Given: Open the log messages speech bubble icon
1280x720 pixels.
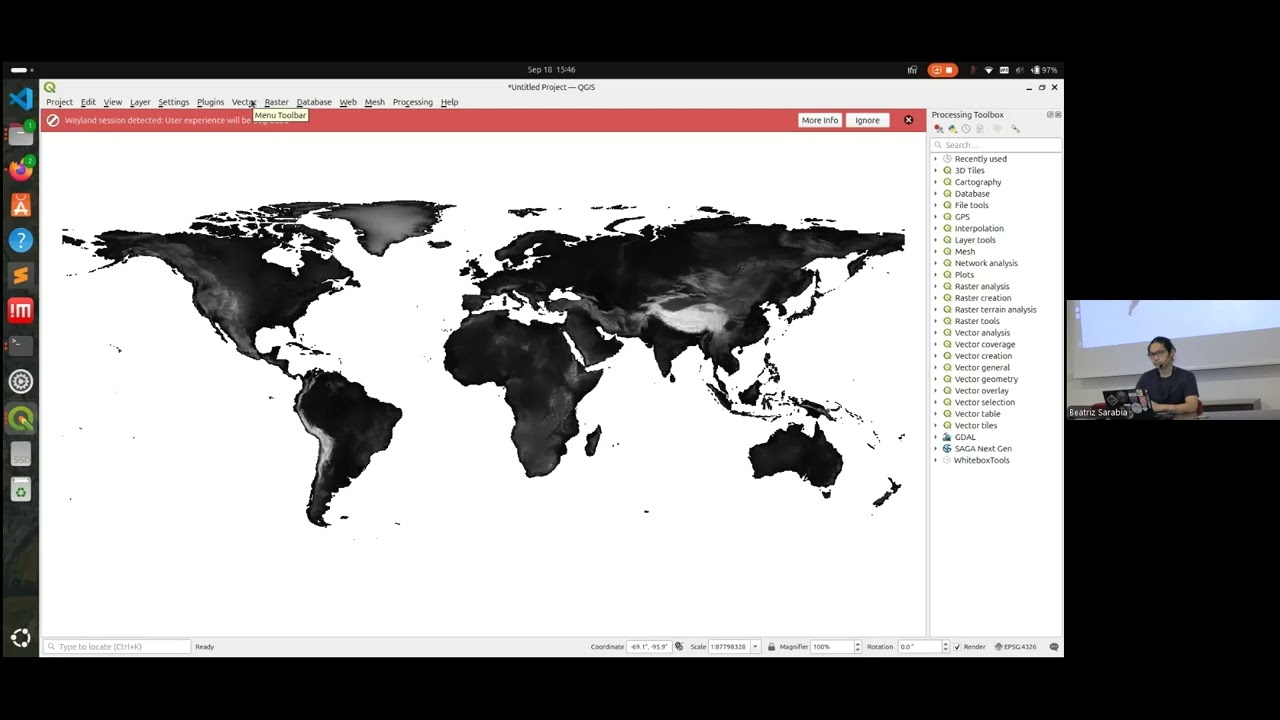Looking at the screenshot, I should pyautogui.click(x=1054, y=647).
